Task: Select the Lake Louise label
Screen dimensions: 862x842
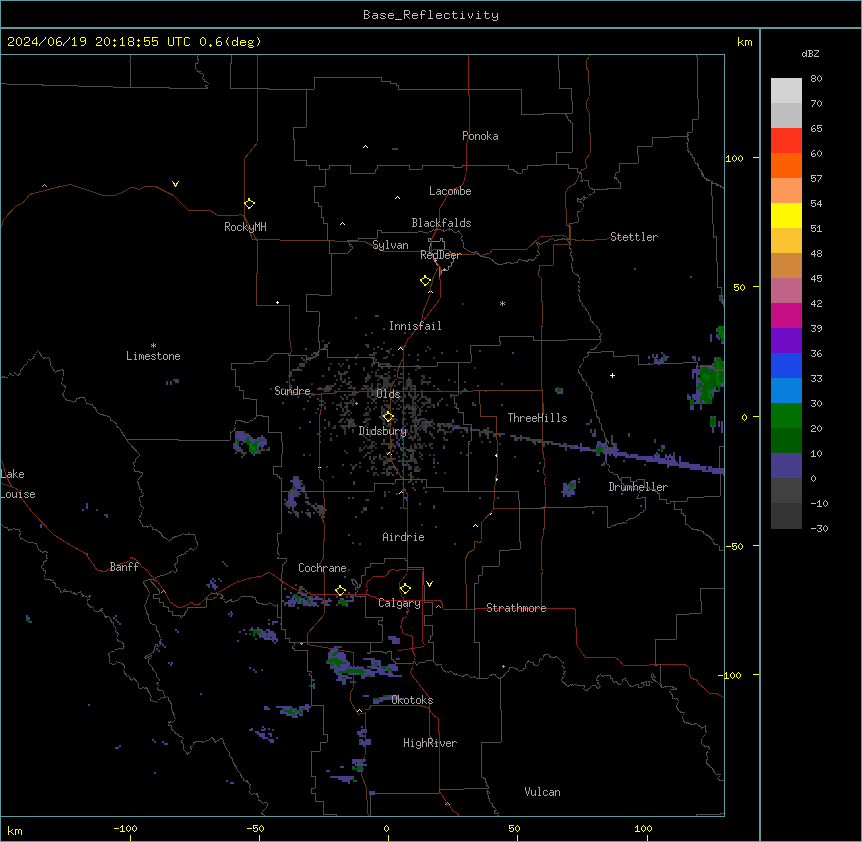Action: [18, 484]
